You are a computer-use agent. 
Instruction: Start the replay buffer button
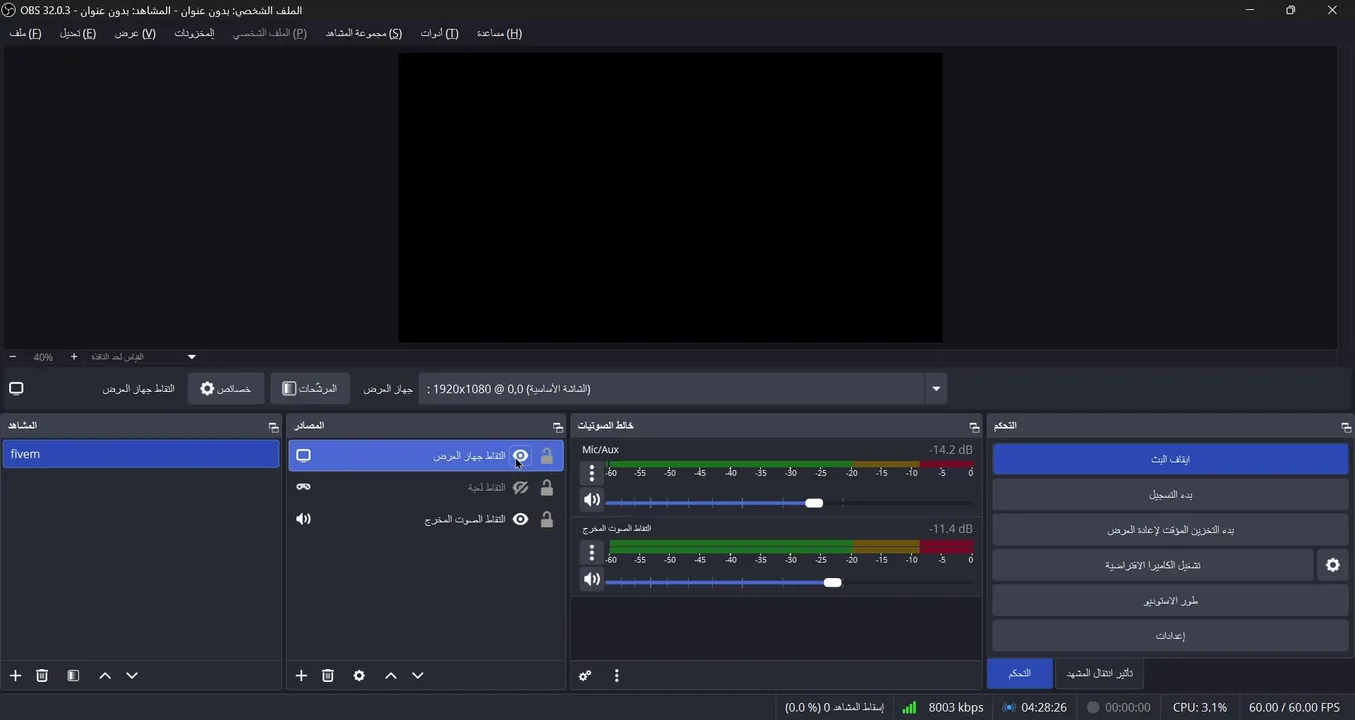[x=1170, y=530]
